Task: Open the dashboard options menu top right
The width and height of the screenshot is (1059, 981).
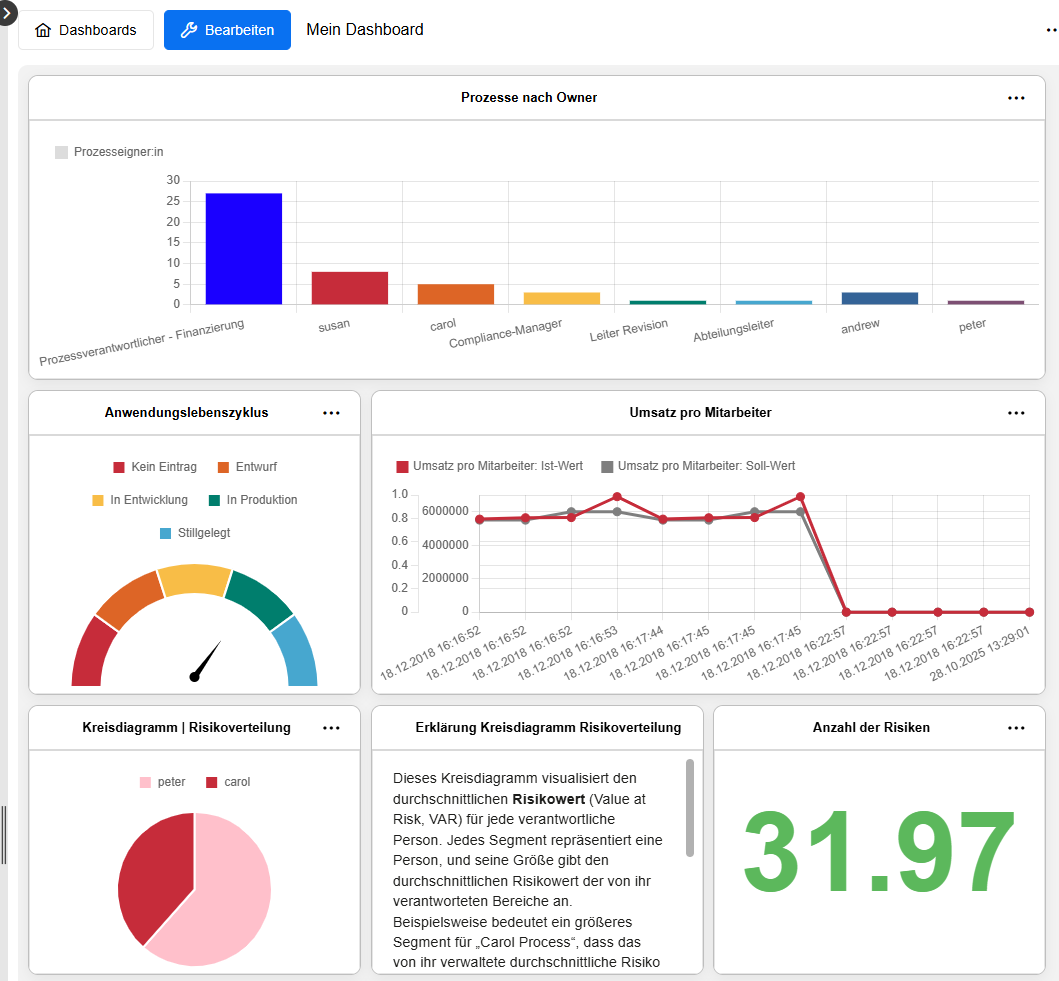Action: [1049, 29]
